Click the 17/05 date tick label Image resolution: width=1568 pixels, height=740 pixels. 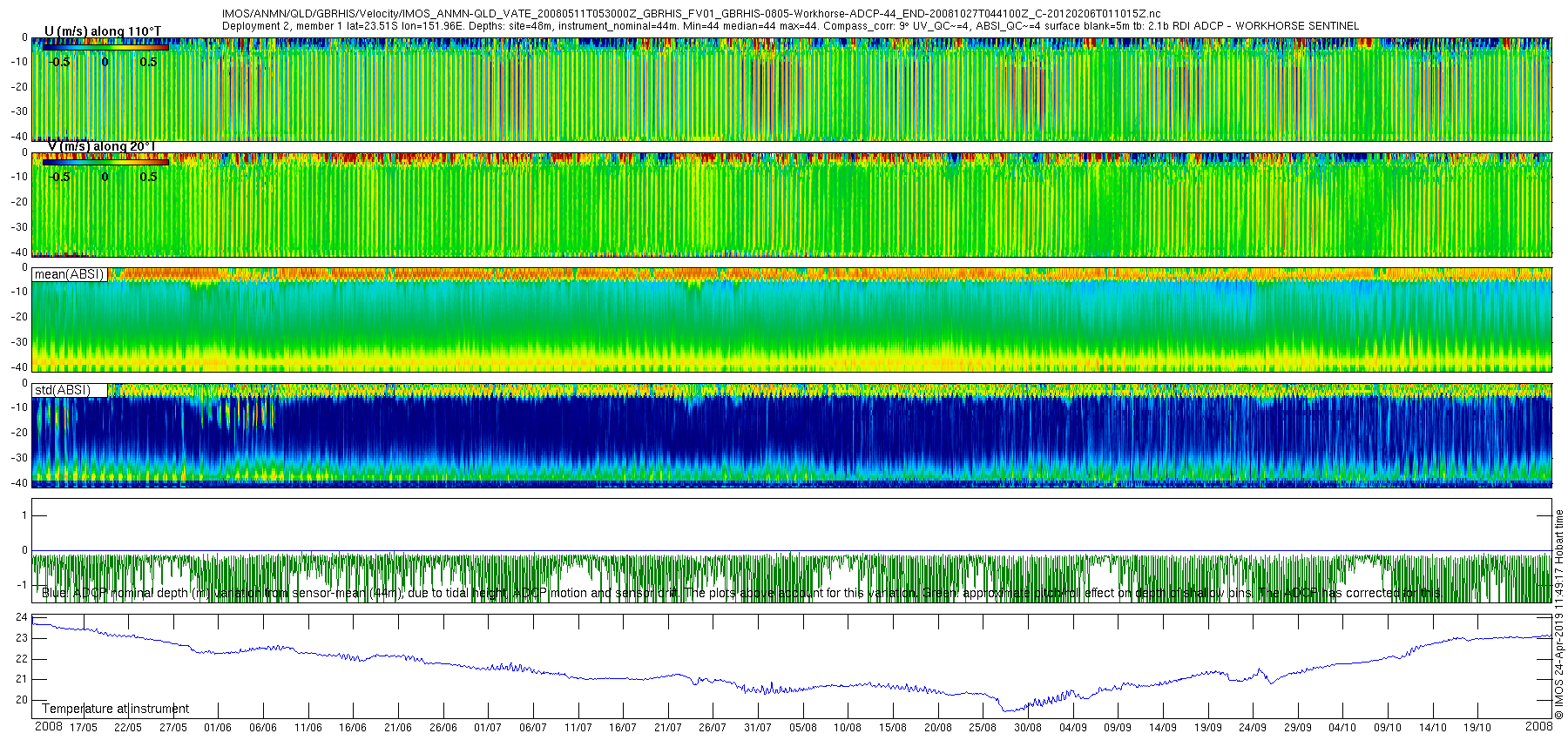click(84, 728)
